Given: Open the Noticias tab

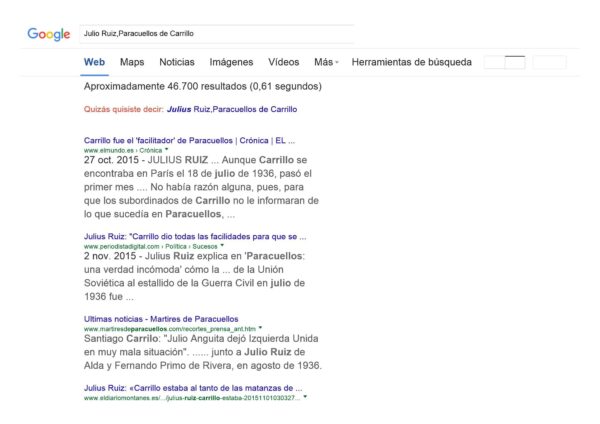Looking at the screenshot, I should tap(177, 62).
